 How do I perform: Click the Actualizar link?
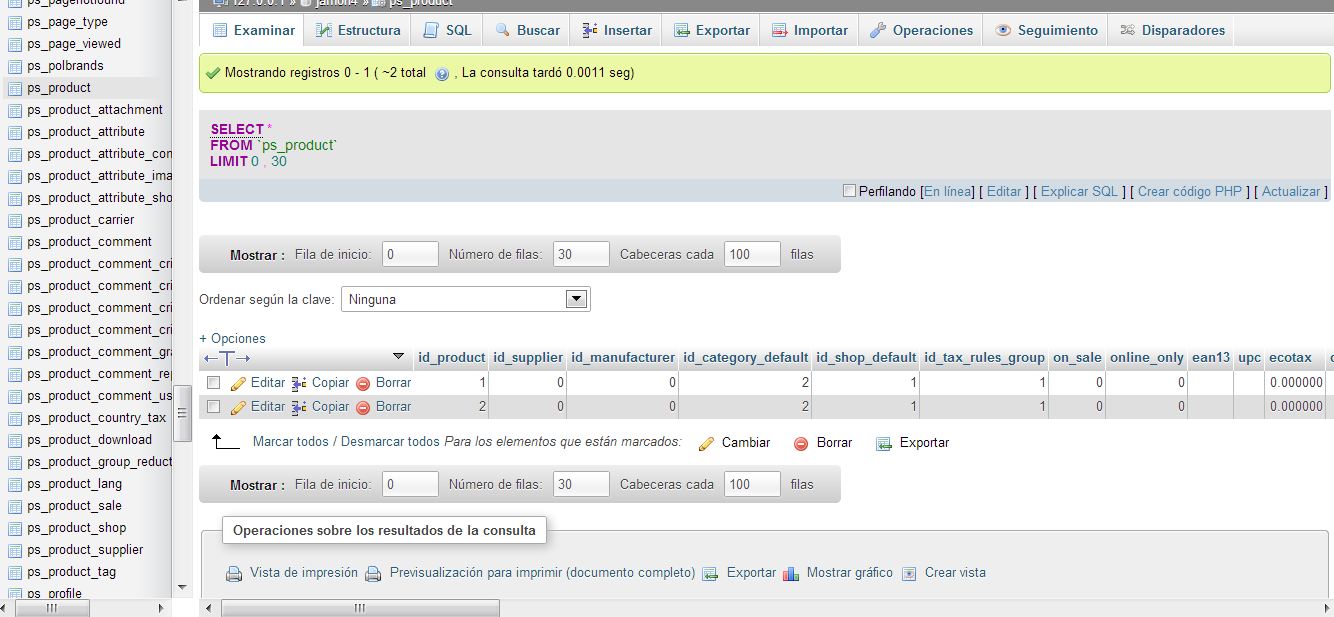click(x=1291, y=191)
